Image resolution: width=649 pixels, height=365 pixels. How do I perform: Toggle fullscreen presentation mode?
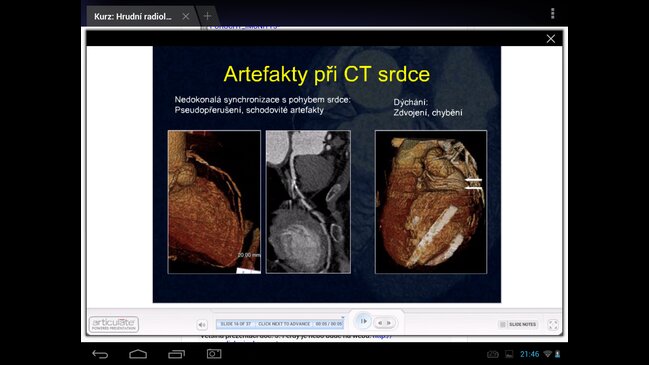(x=553, y=325)
